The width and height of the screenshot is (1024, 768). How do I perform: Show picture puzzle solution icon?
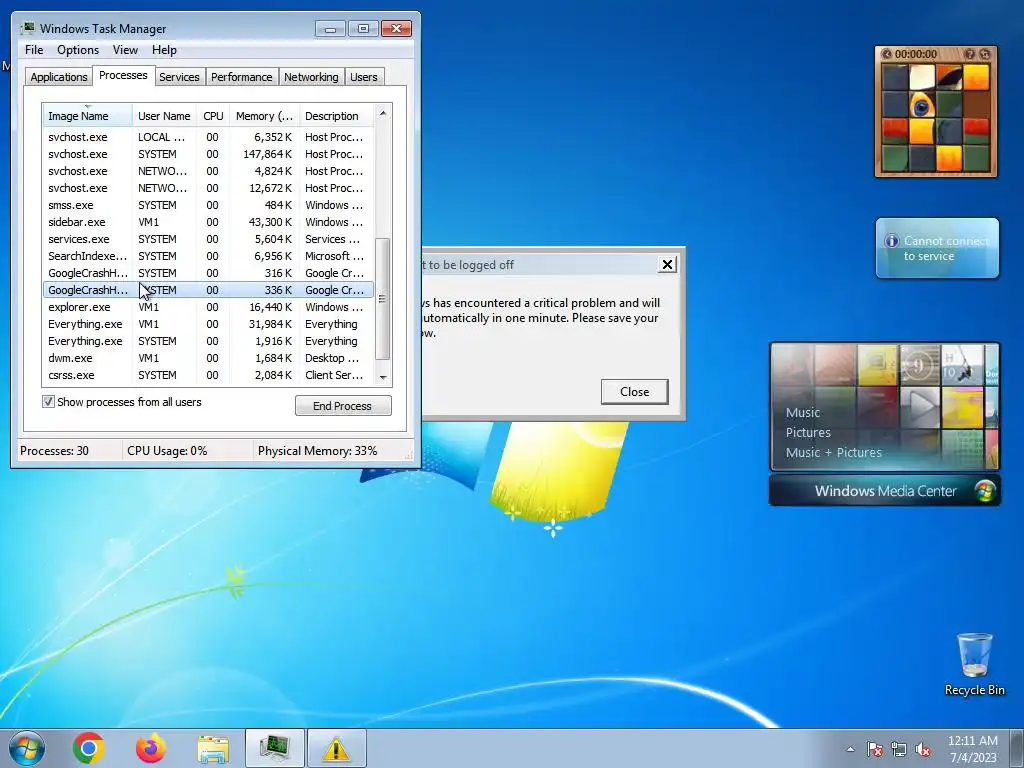[x=970, y=54]
